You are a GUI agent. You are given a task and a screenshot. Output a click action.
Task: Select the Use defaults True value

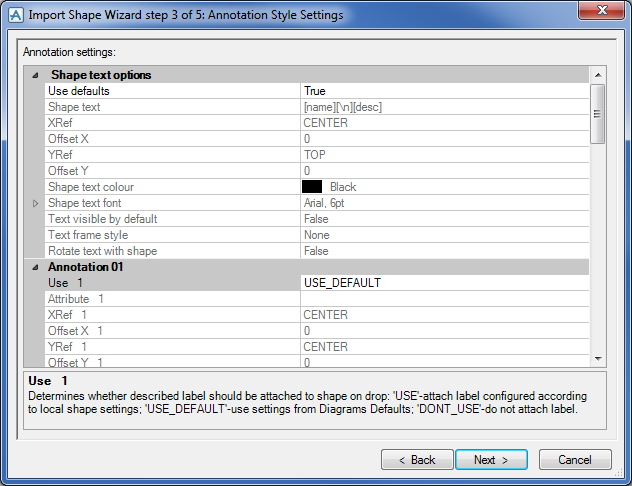coord(444,91)
